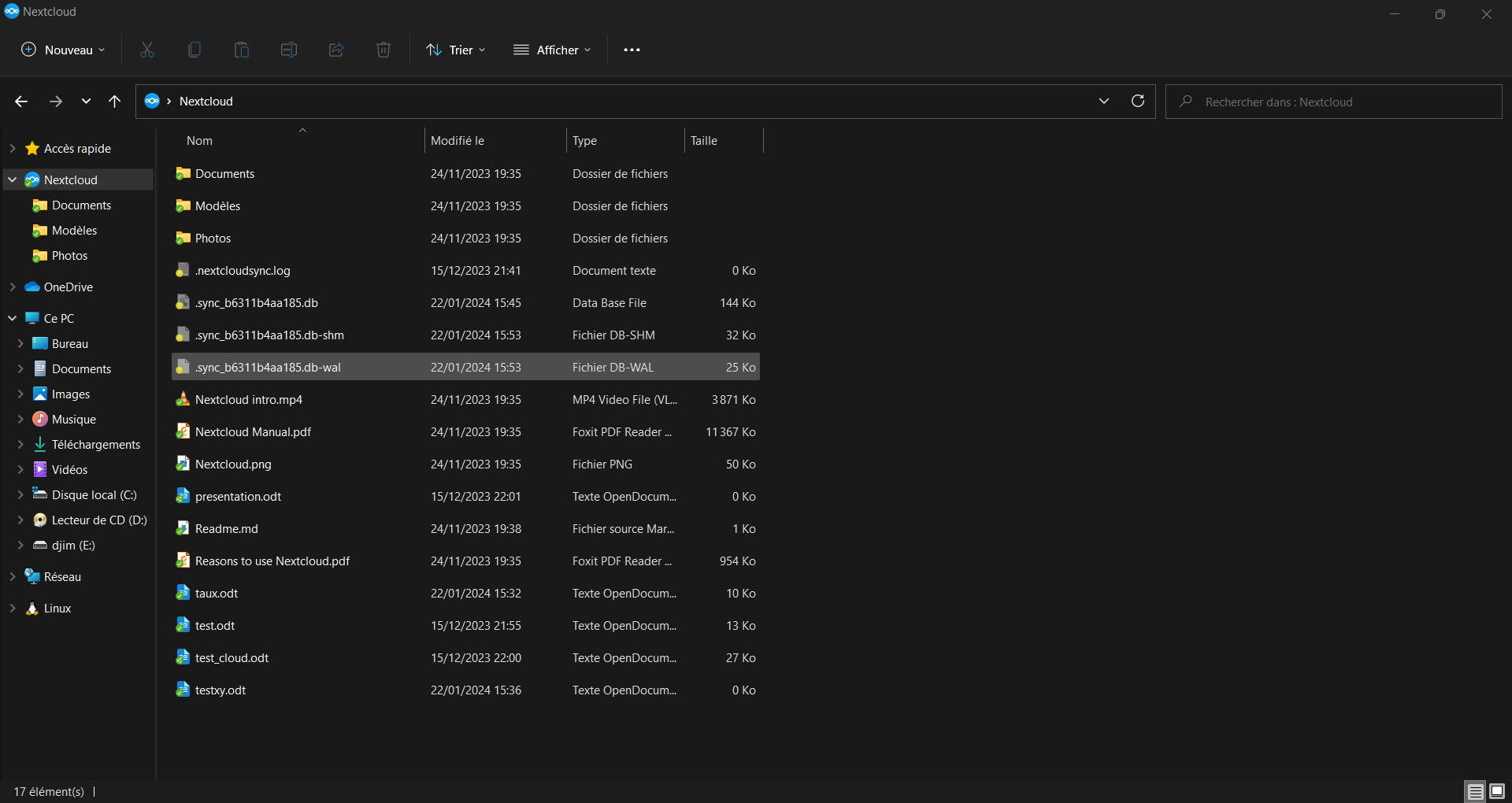1512x803 pixels.
Task: Expand the Linux tree node
Action: (13, 608)
